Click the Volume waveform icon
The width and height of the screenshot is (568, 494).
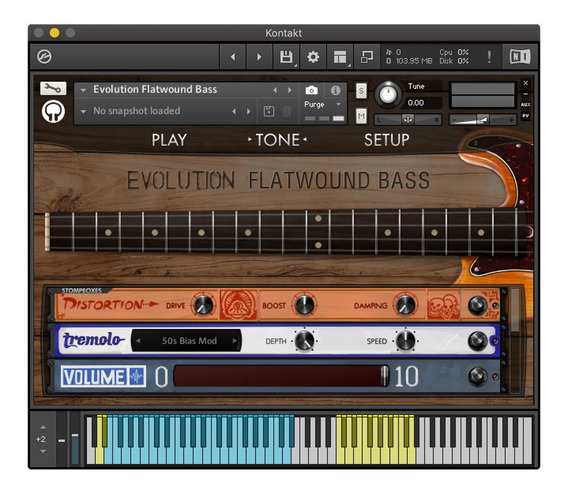click(x=137, y=377)
